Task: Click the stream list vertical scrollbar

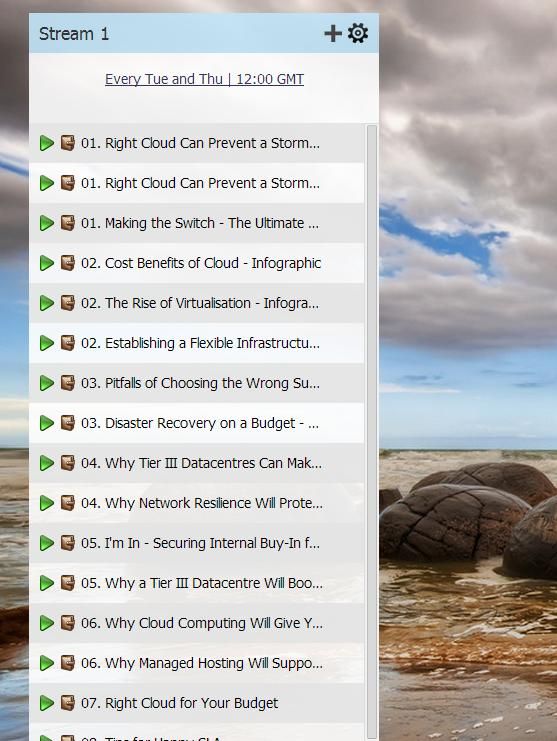Action: [372, 431]
